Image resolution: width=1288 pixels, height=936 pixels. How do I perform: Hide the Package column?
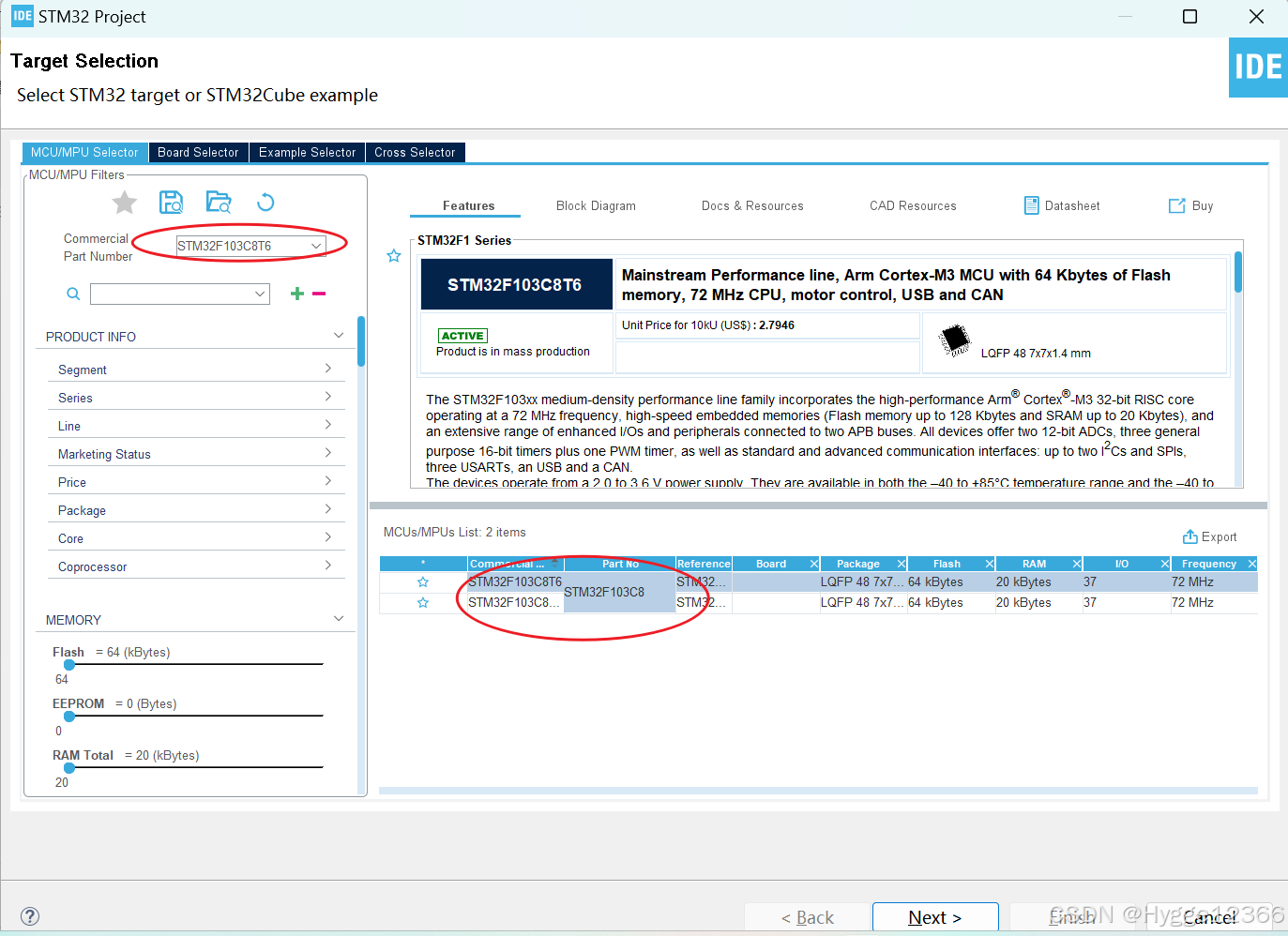tap(902, 564)
